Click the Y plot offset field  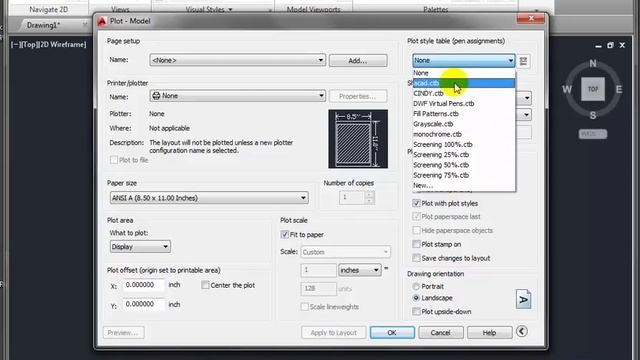pyautogui.click(x=144, y=304)
